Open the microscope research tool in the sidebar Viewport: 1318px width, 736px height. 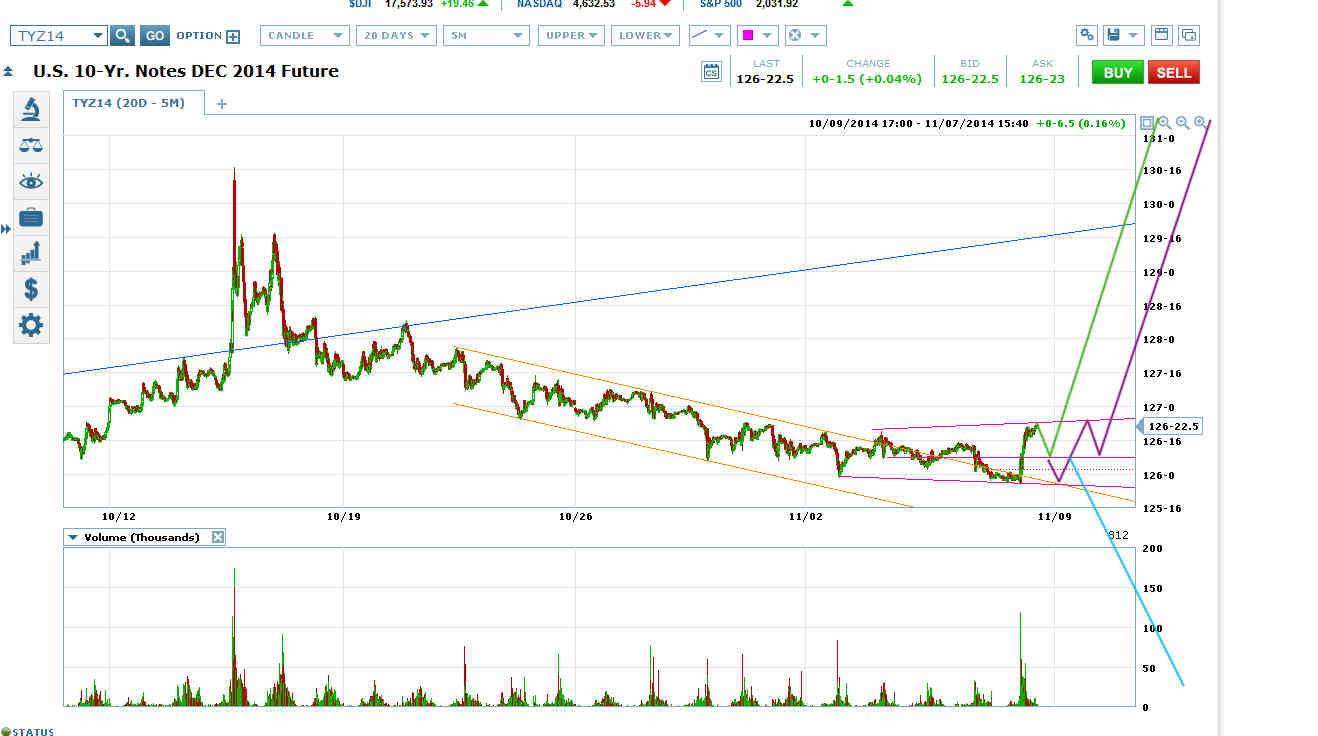tap(31, 109)
